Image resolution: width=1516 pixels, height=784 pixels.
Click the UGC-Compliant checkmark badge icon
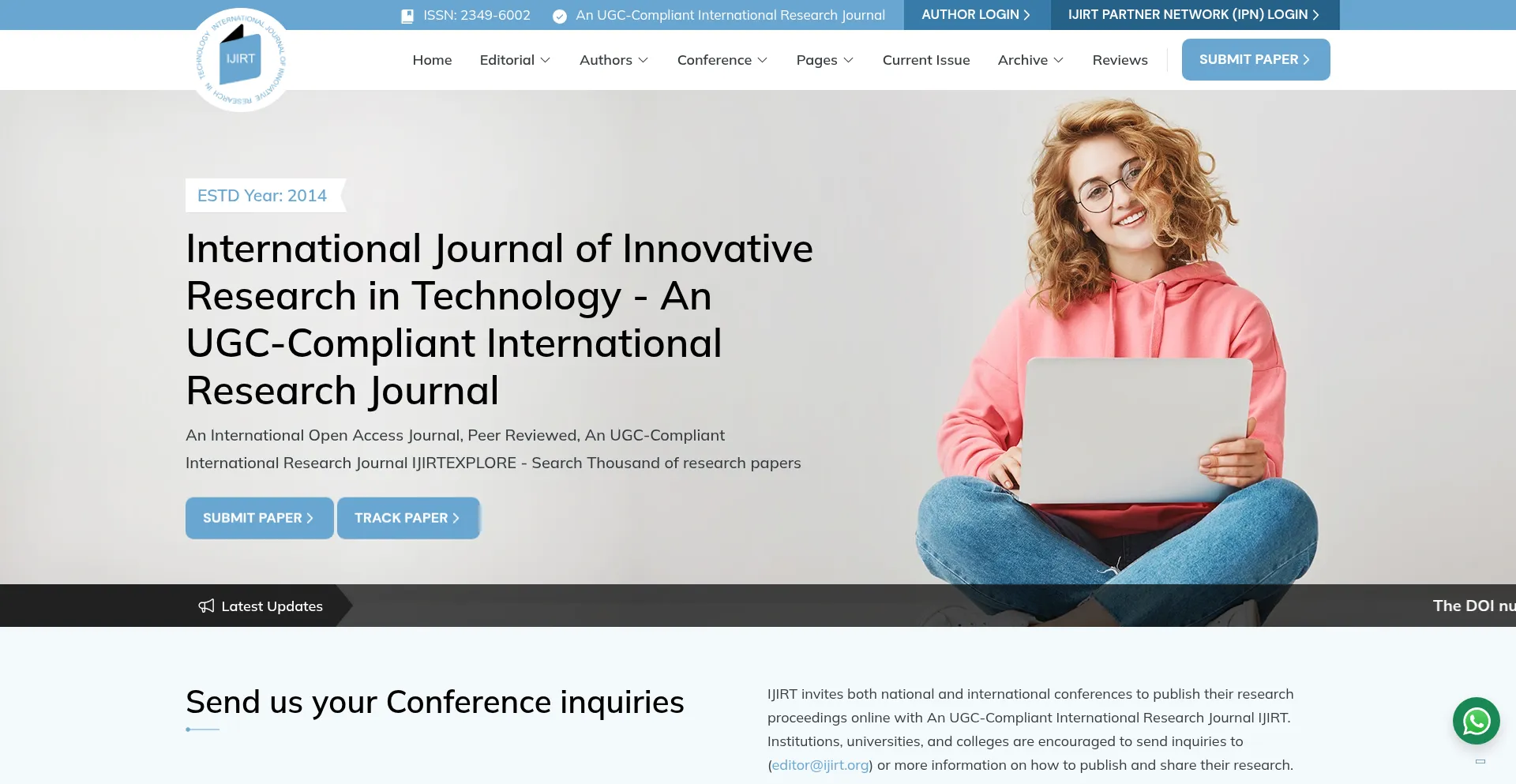pyautogui.click(x=560, y=16)
